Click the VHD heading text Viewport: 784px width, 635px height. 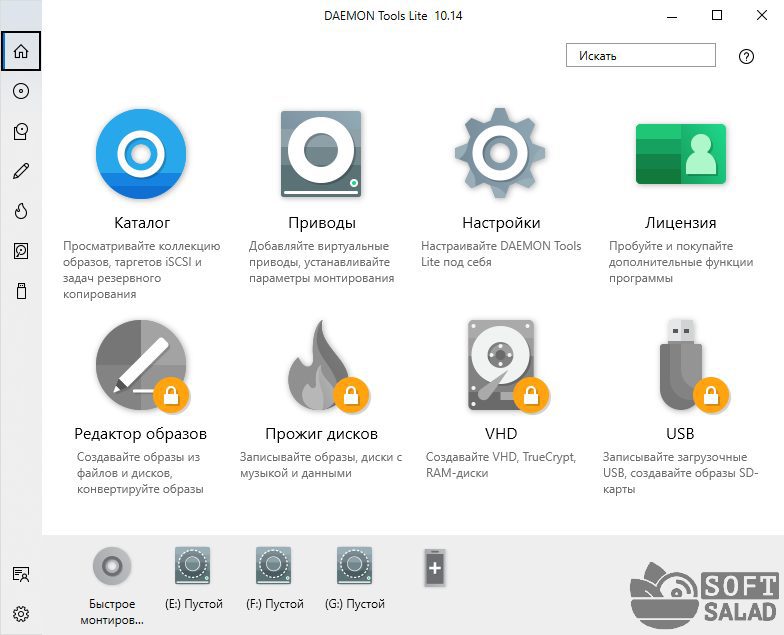(501, 434)
